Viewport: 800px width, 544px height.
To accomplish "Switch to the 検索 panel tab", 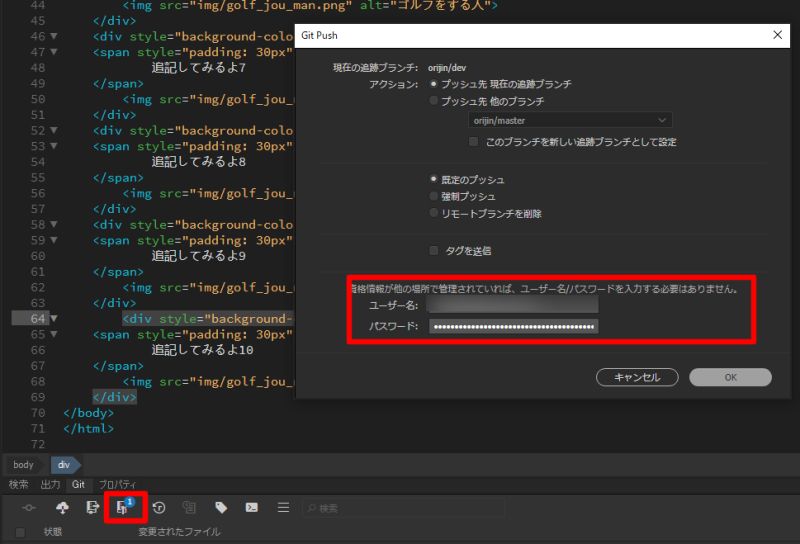I will pos(19,484).
